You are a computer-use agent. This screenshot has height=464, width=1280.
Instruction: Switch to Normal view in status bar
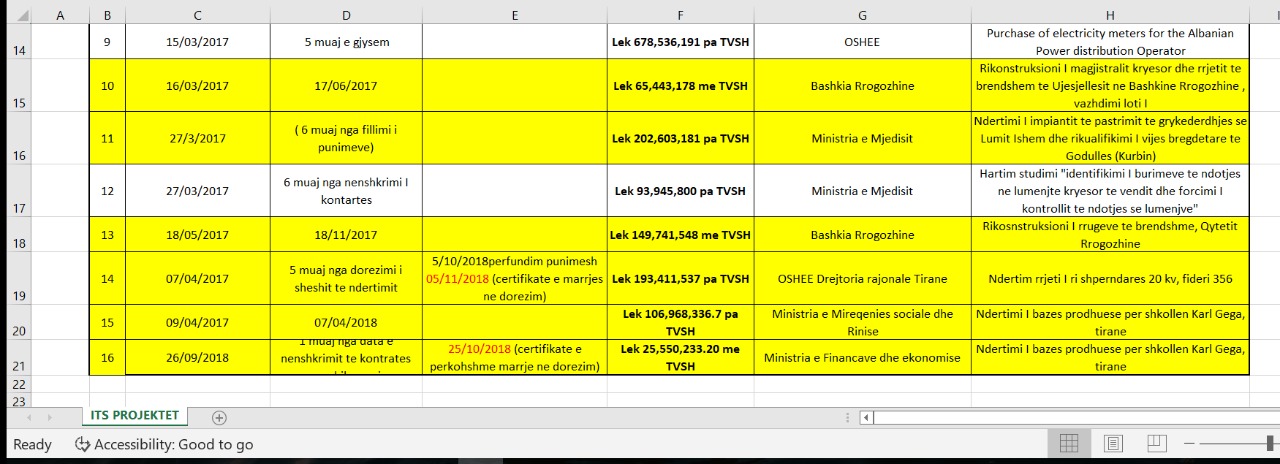(1068, 443)
